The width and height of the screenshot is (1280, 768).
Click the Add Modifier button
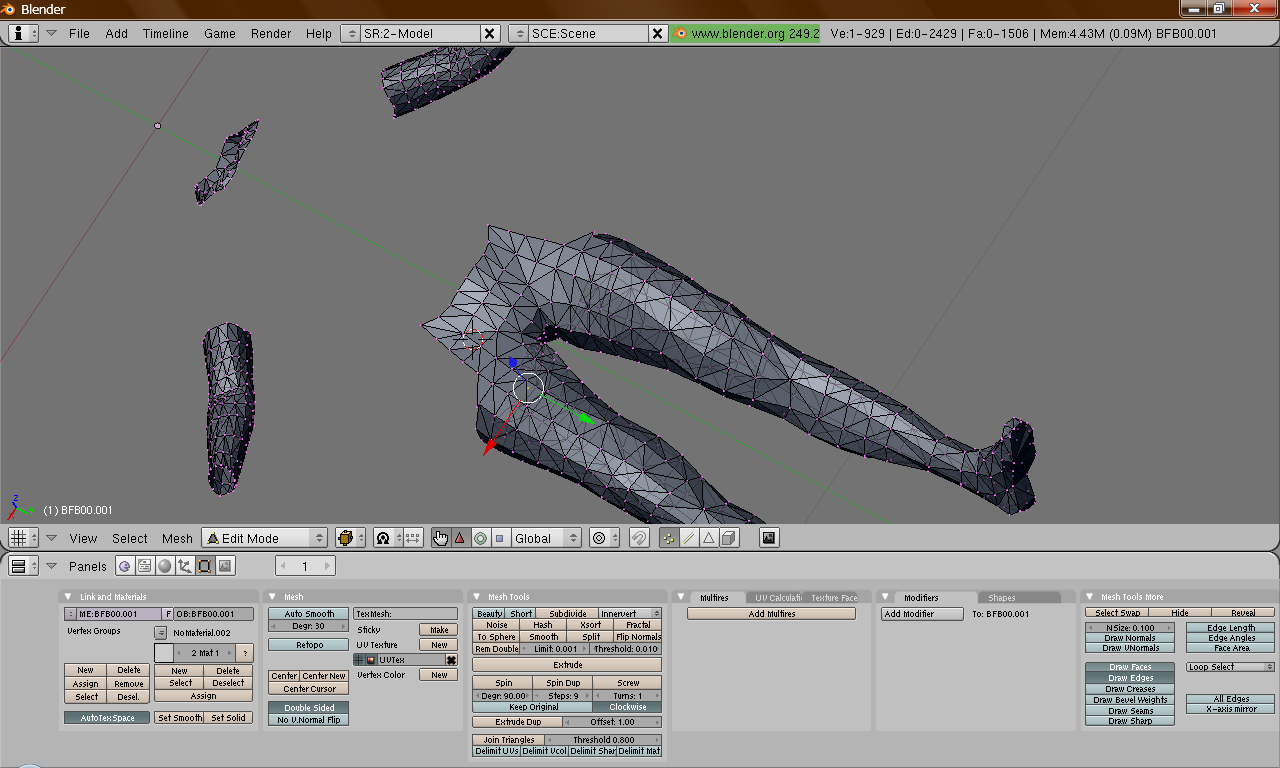[922, 614]
